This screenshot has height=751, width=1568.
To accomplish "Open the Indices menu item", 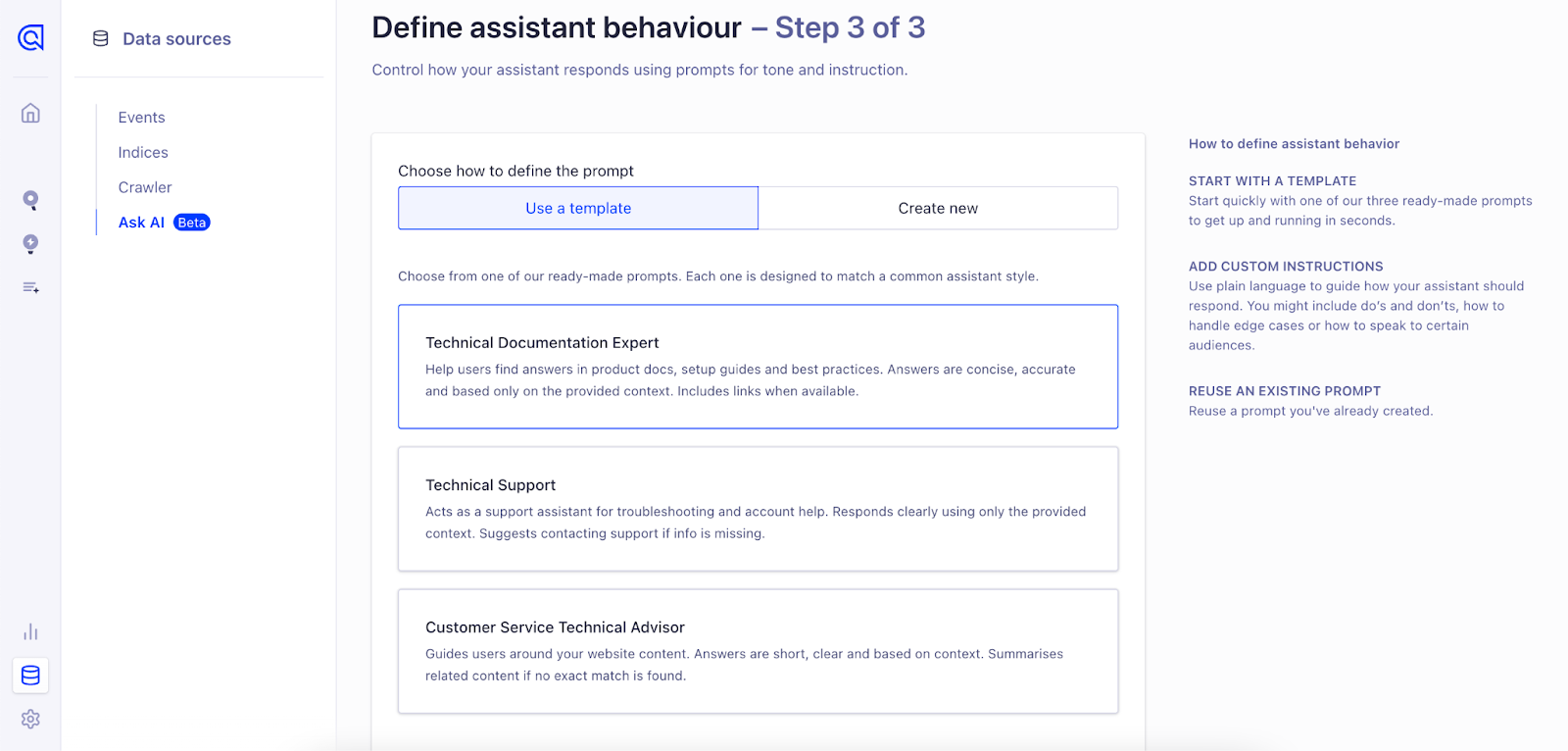I will click(143, 153).
